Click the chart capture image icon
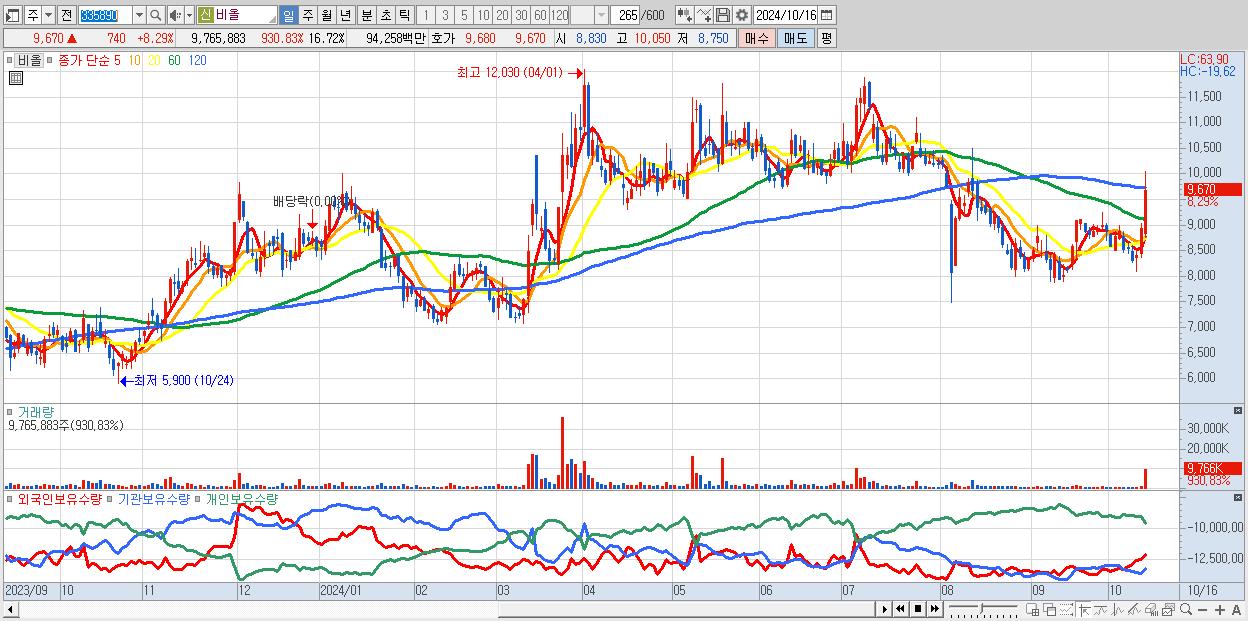Screen dimensions: 1248x621 point(1168,610)
